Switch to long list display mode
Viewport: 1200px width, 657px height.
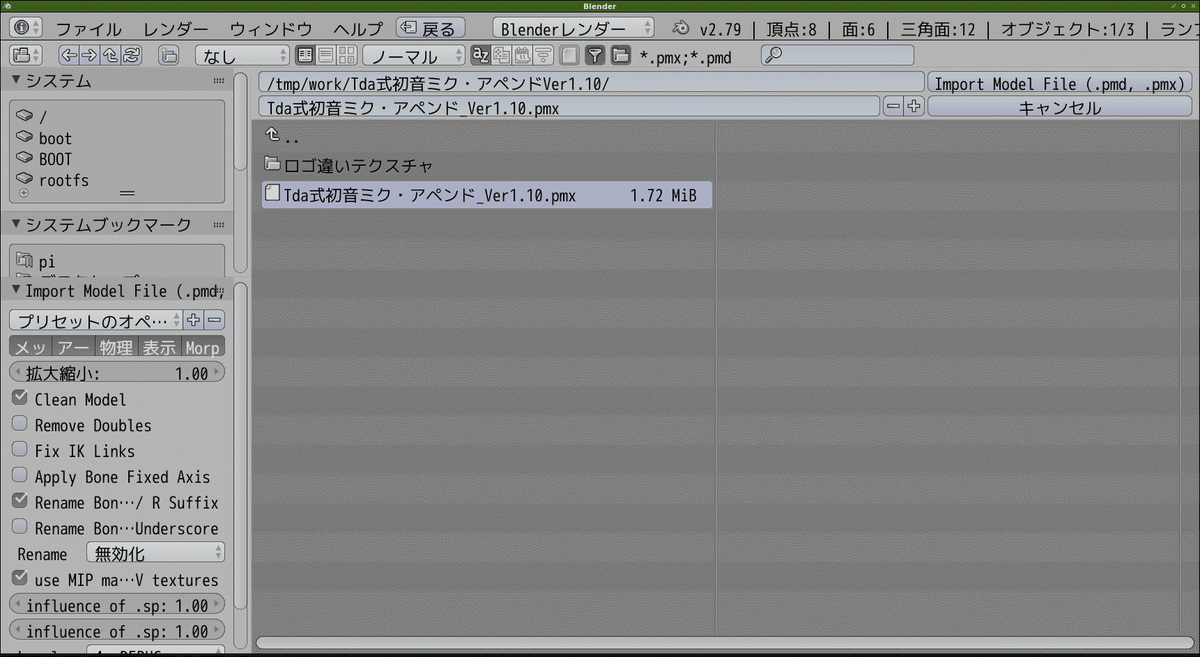point(327,56)
